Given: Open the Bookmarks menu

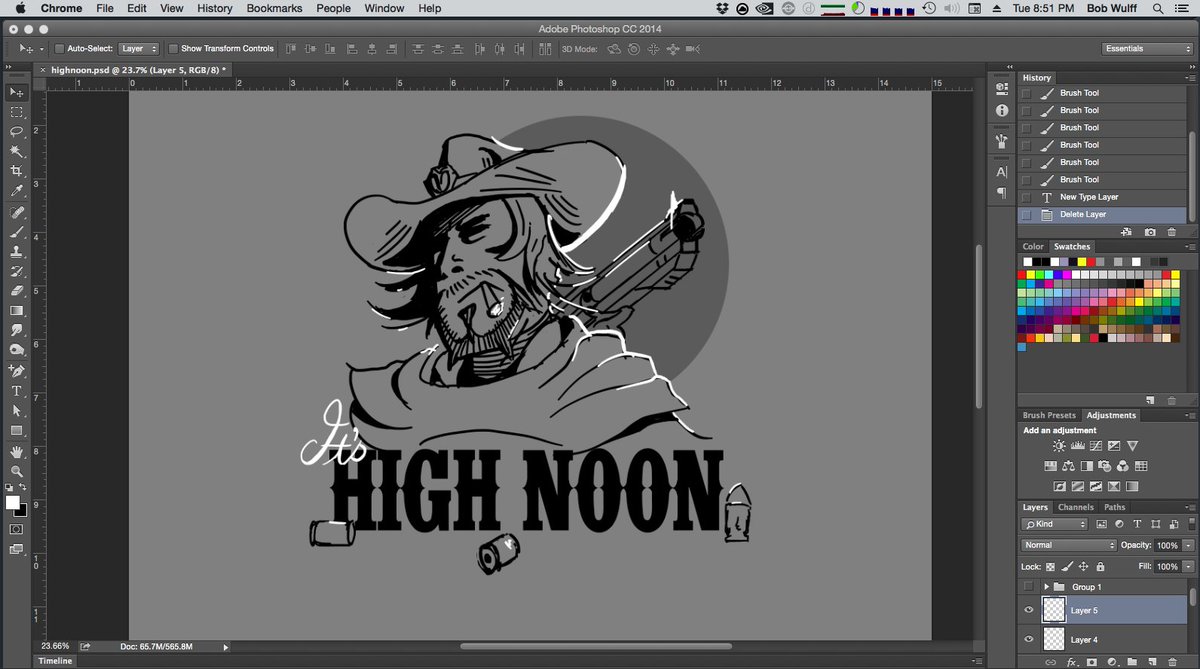Looking at the screenshot, I should coord(274,8).
